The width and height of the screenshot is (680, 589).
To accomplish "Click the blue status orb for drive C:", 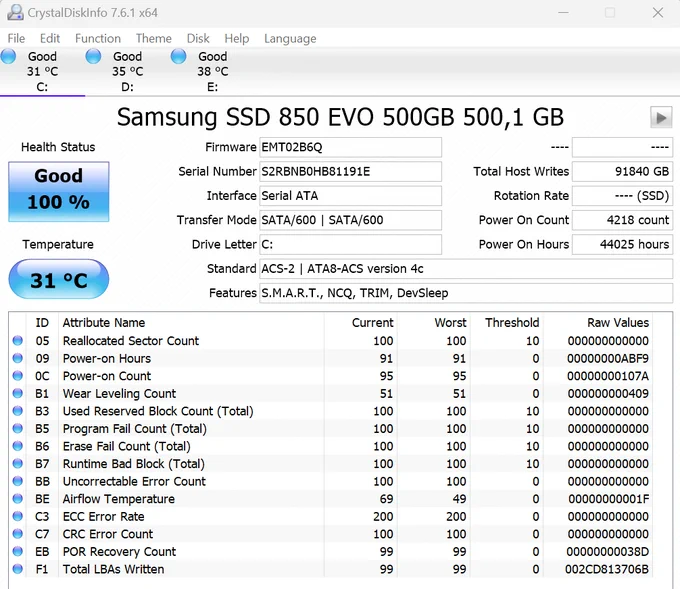I will (x=8, y=56).
